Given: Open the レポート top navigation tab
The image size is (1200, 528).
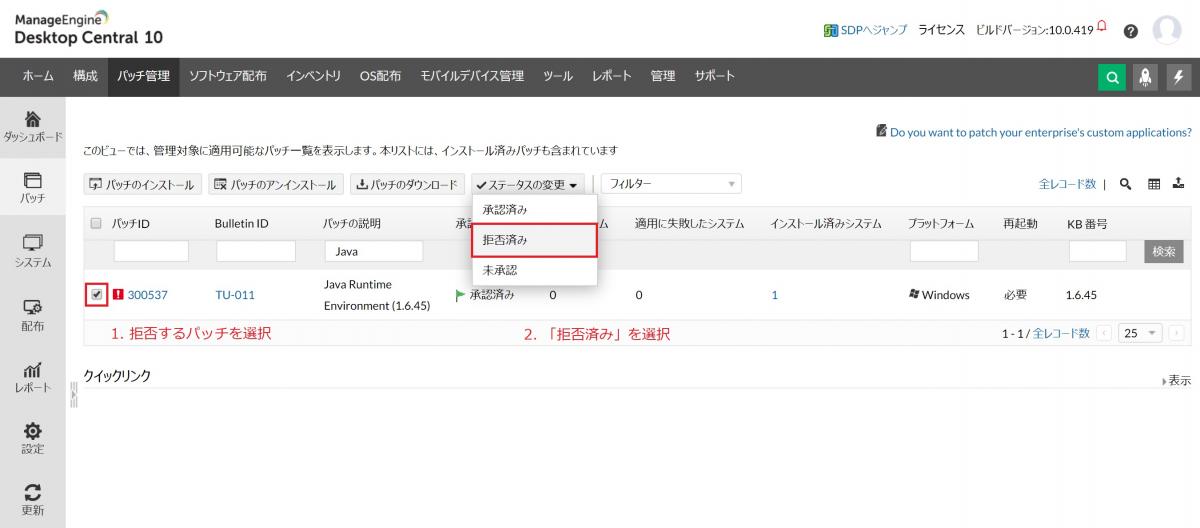Looking at the screenshot, I should (x=611, y=77).
